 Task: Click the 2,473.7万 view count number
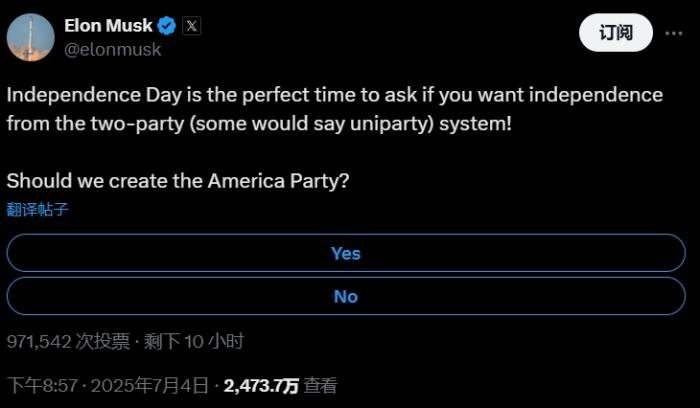click(262, 385)
